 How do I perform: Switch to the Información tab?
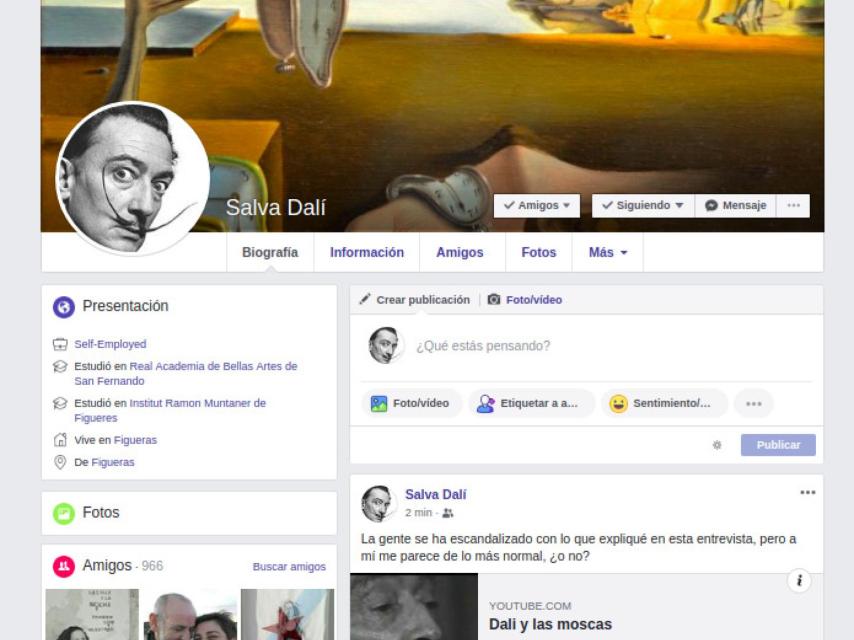pos(367,252)
